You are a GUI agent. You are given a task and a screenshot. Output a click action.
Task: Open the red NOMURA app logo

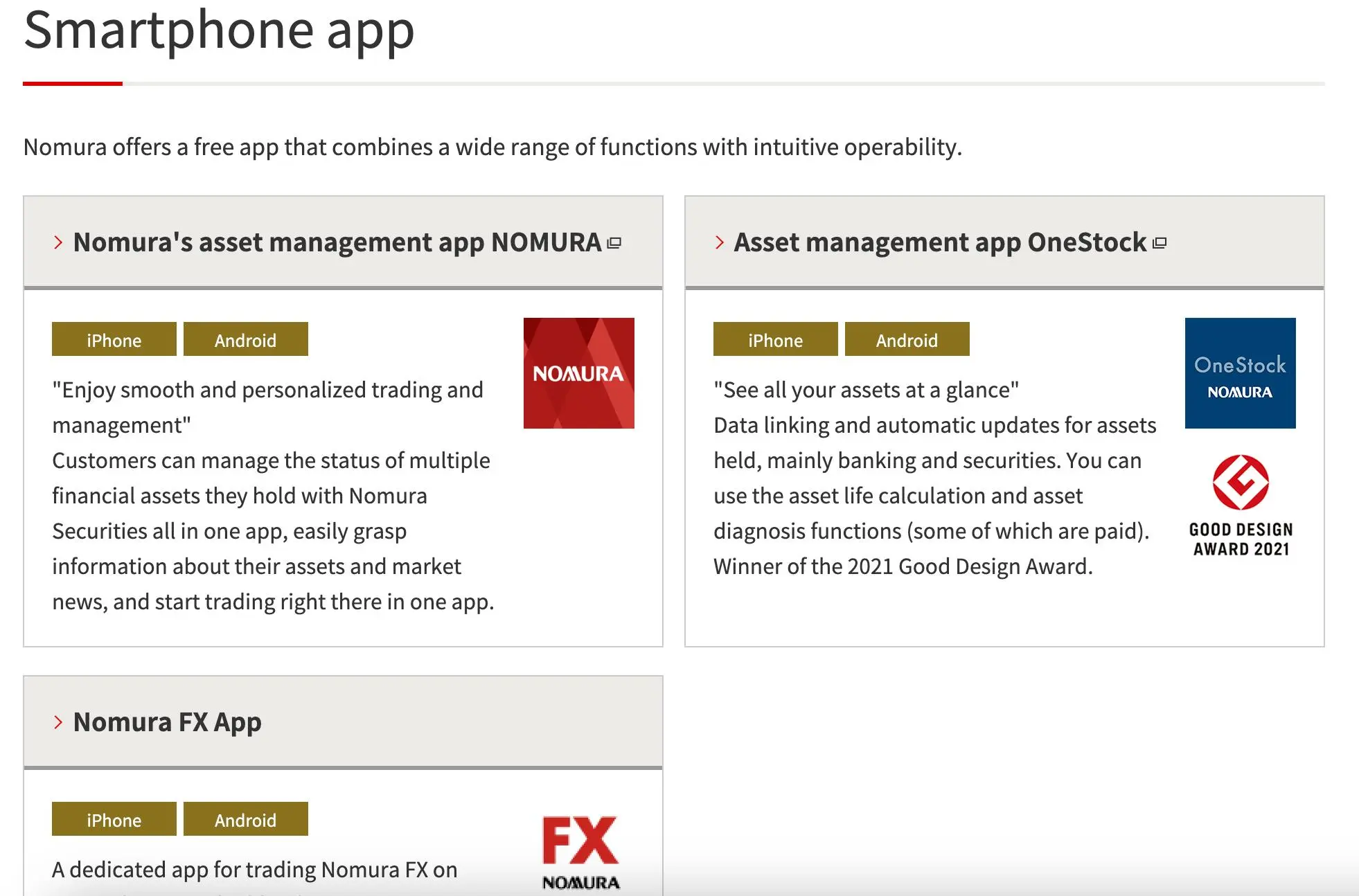(x=579, y=373)
